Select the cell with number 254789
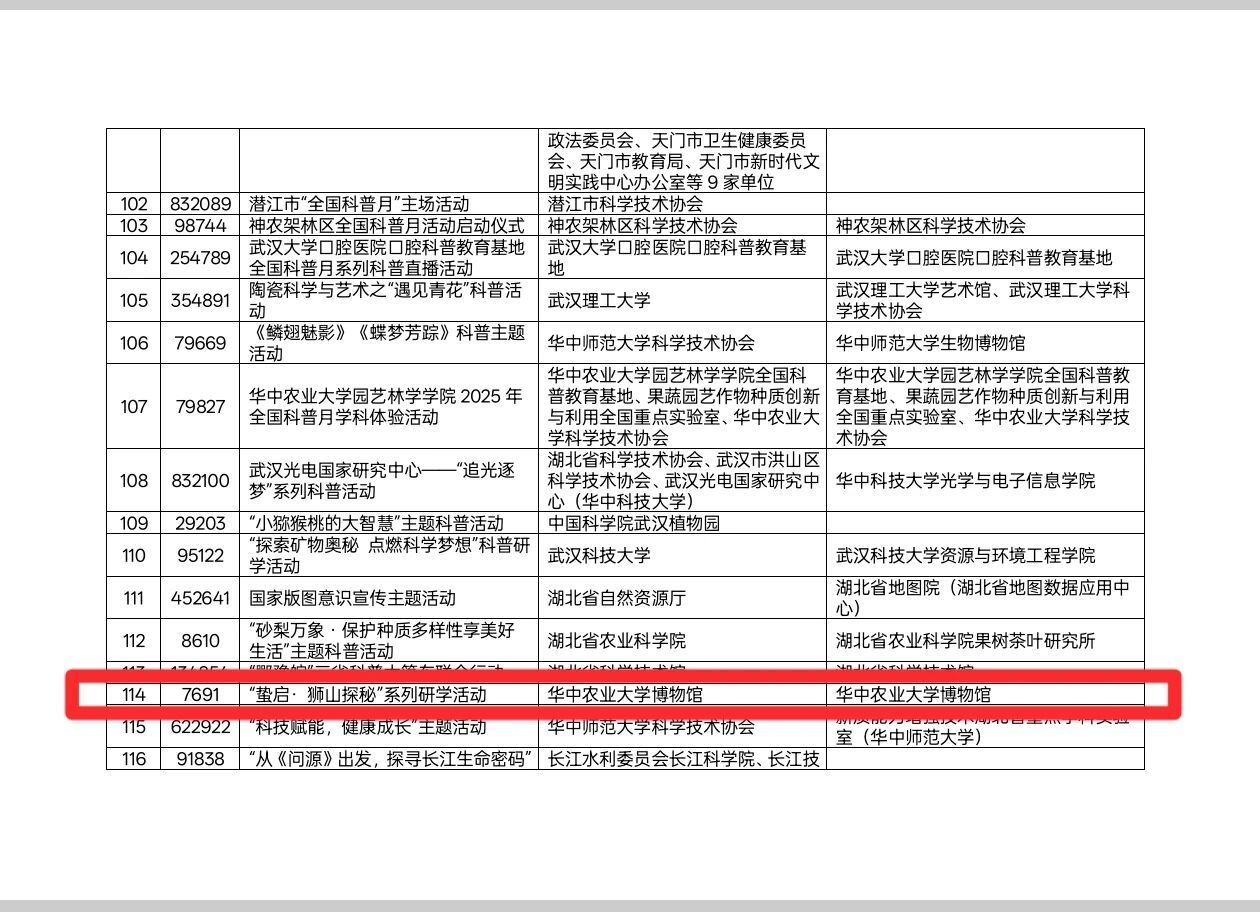Viewport: 1260px width, 914px height. pyautogui.click(x=199, y=258)
